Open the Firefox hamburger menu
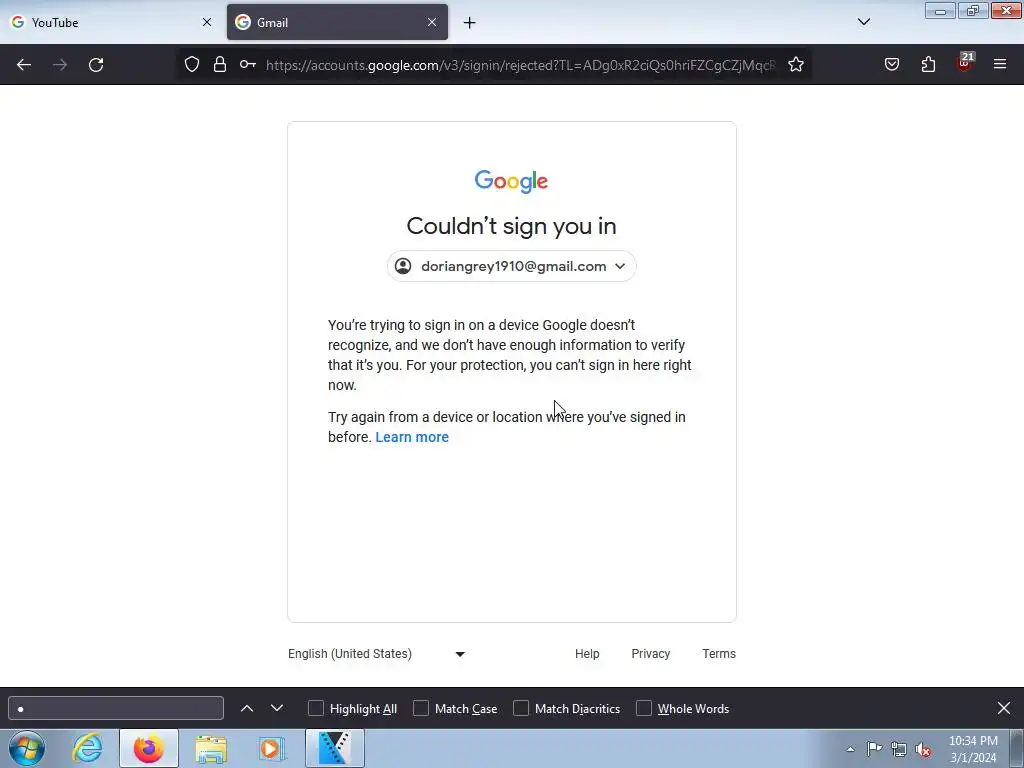 (1000, 64)
